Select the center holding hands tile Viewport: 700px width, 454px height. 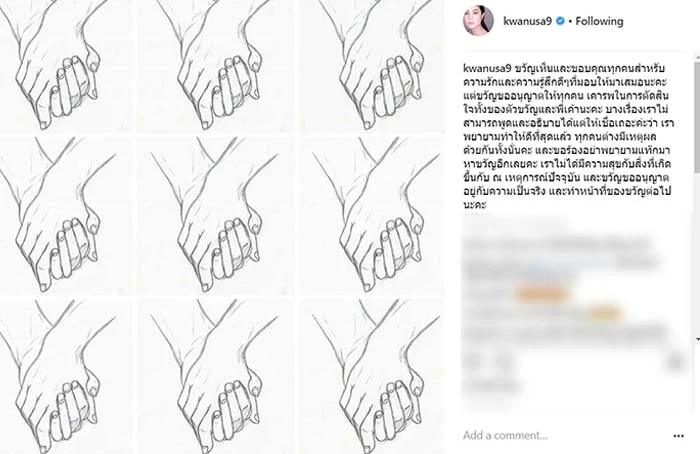pyautogui.click(x=217, y=215)
